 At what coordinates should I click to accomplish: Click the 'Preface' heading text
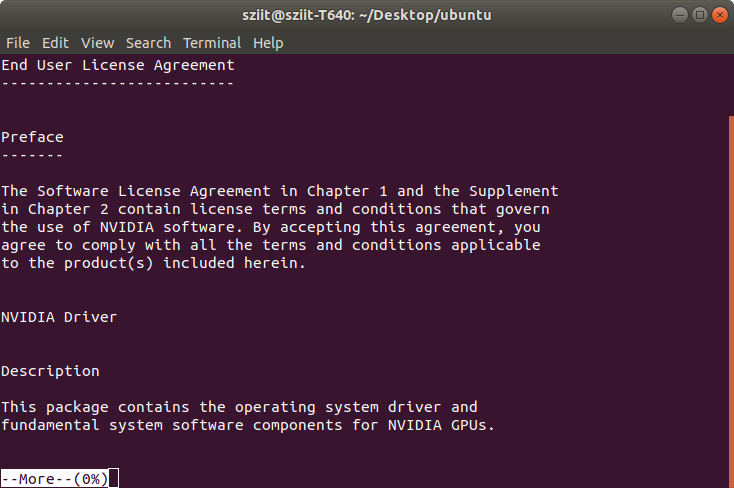(x=32, y=137)
